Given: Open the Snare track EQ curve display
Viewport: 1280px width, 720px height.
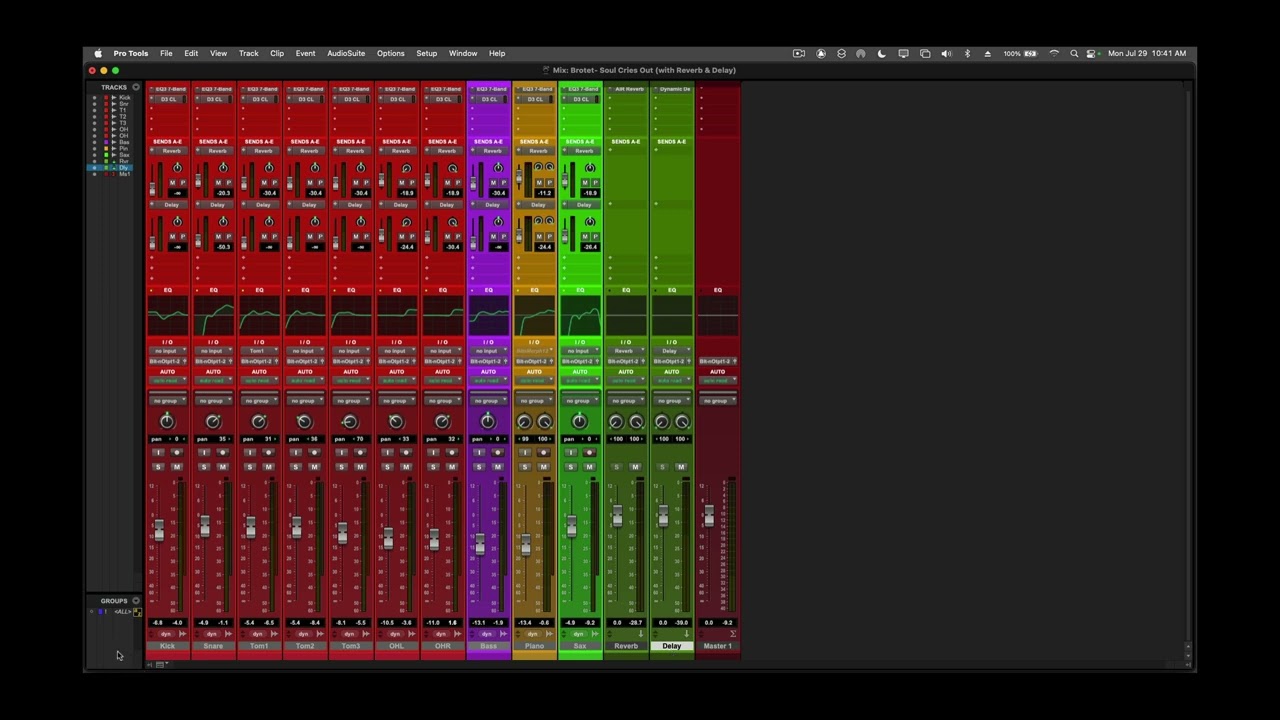Looking at the screenshot, I should (x=213, y=318).
